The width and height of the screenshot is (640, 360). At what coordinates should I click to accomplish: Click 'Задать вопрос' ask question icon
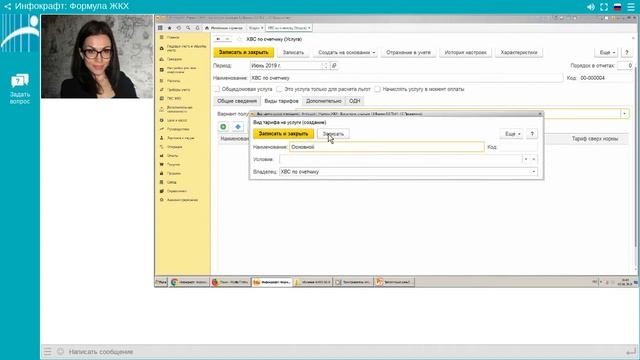click(20, 80)
